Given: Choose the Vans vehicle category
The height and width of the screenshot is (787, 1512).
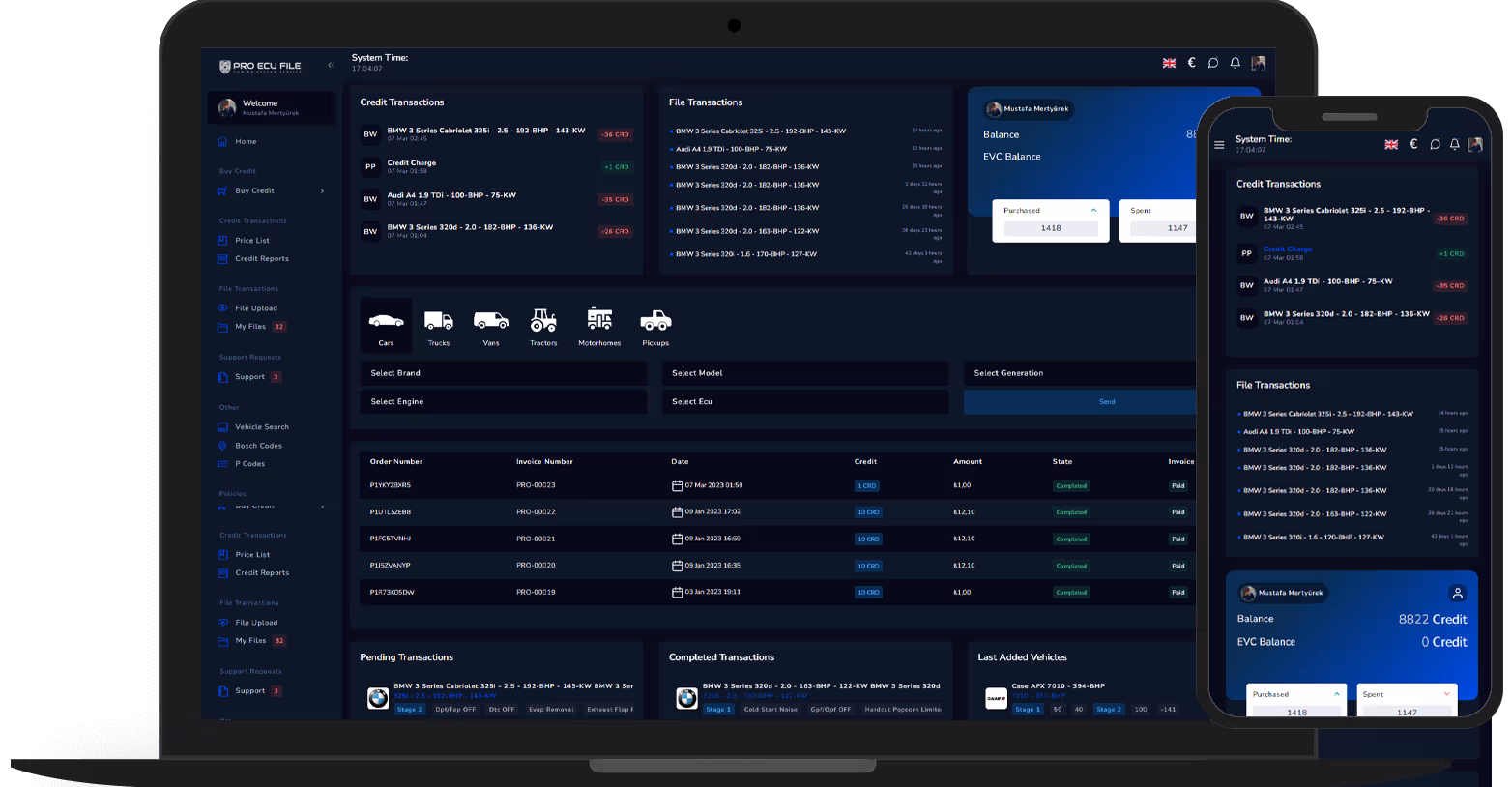Looking at the screenshot, I should pyautogui.click(x=491, y=325).
